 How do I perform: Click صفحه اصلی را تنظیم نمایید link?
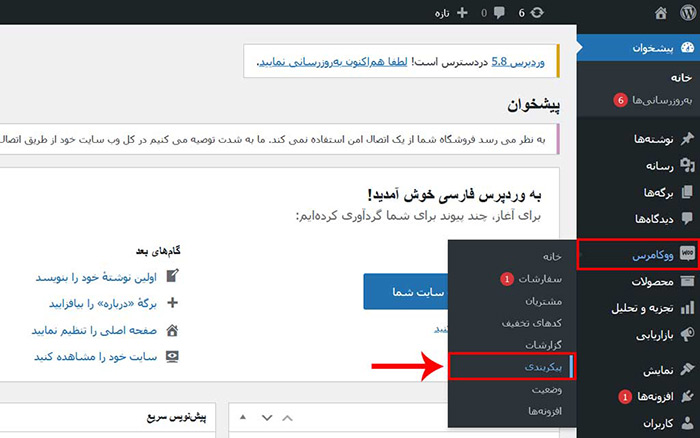[94, 330]
